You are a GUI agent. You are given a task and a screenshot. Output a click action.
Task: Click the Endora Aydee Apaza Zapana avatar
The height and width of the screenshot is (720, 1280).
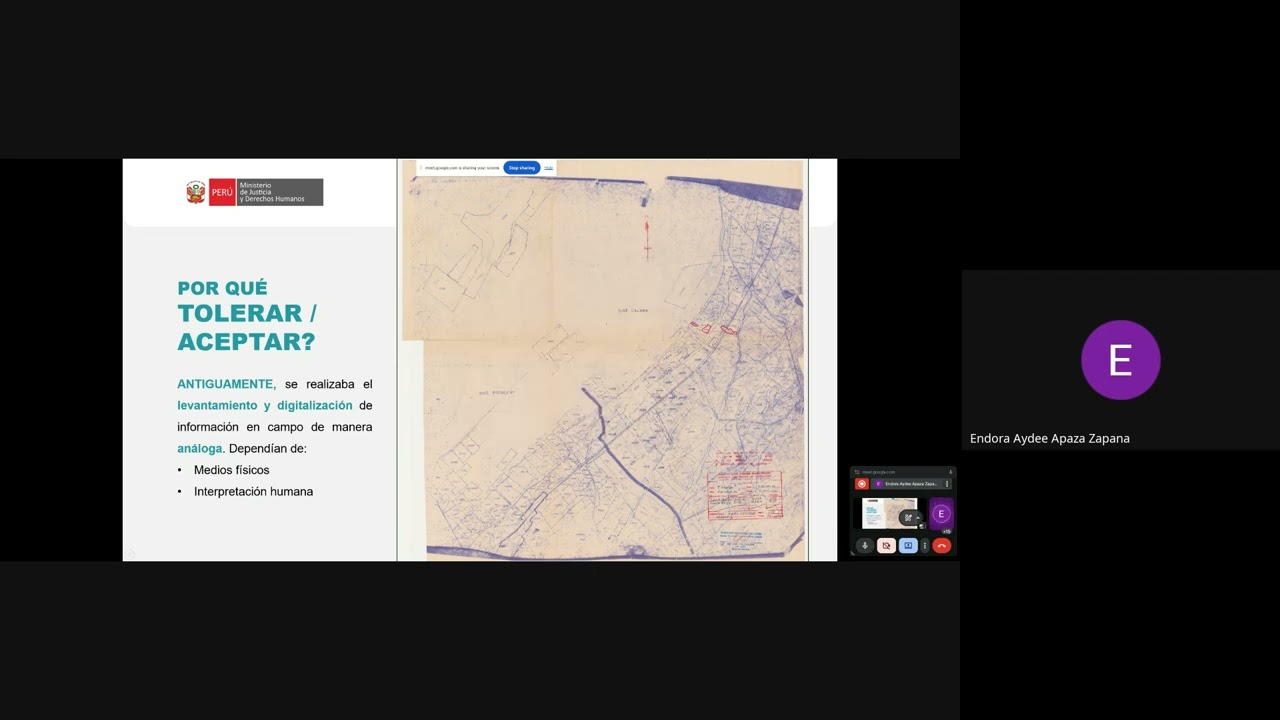(1120, 360)
